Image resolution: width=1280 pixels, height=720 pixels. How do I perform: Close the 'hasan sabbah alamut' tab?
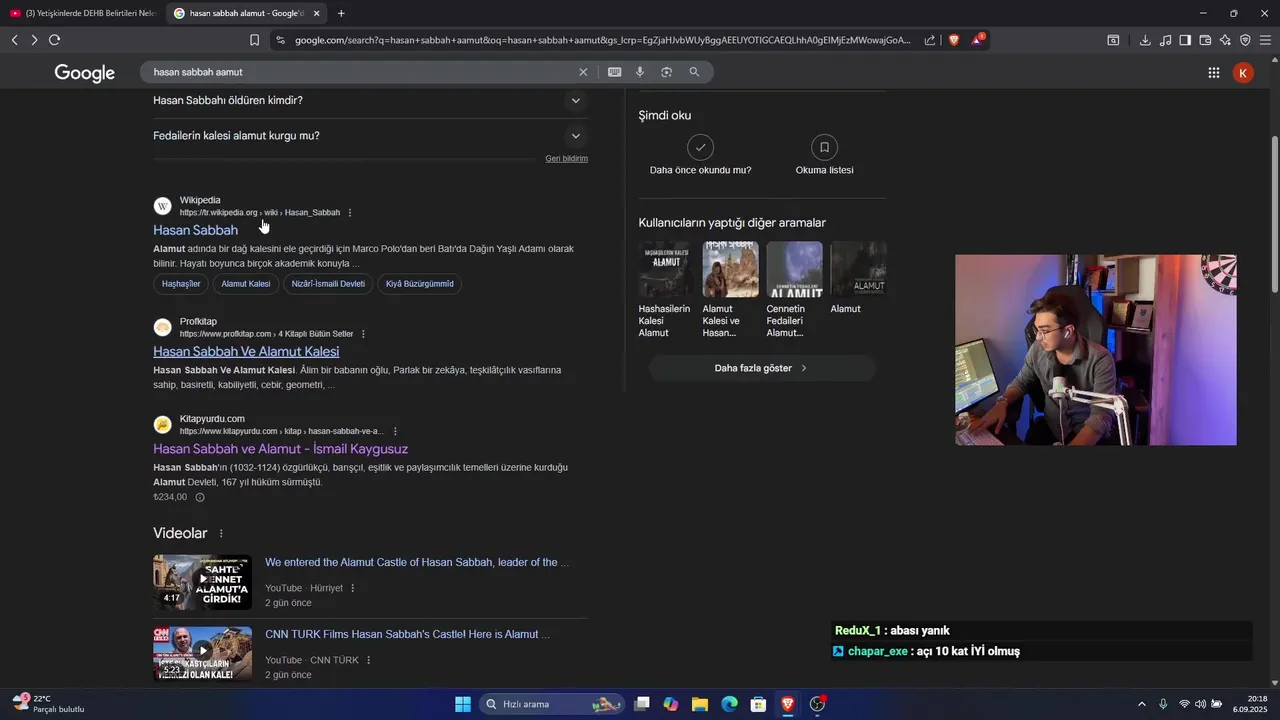click(x=317, y=13)
